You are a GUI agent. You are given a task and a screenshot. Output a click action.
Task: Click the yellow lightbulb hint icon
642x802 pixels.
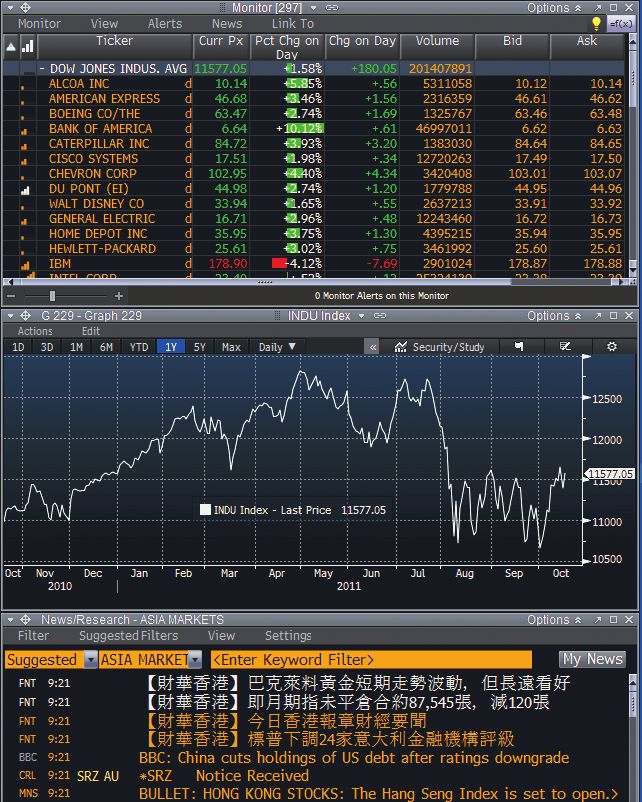point(596,23)
